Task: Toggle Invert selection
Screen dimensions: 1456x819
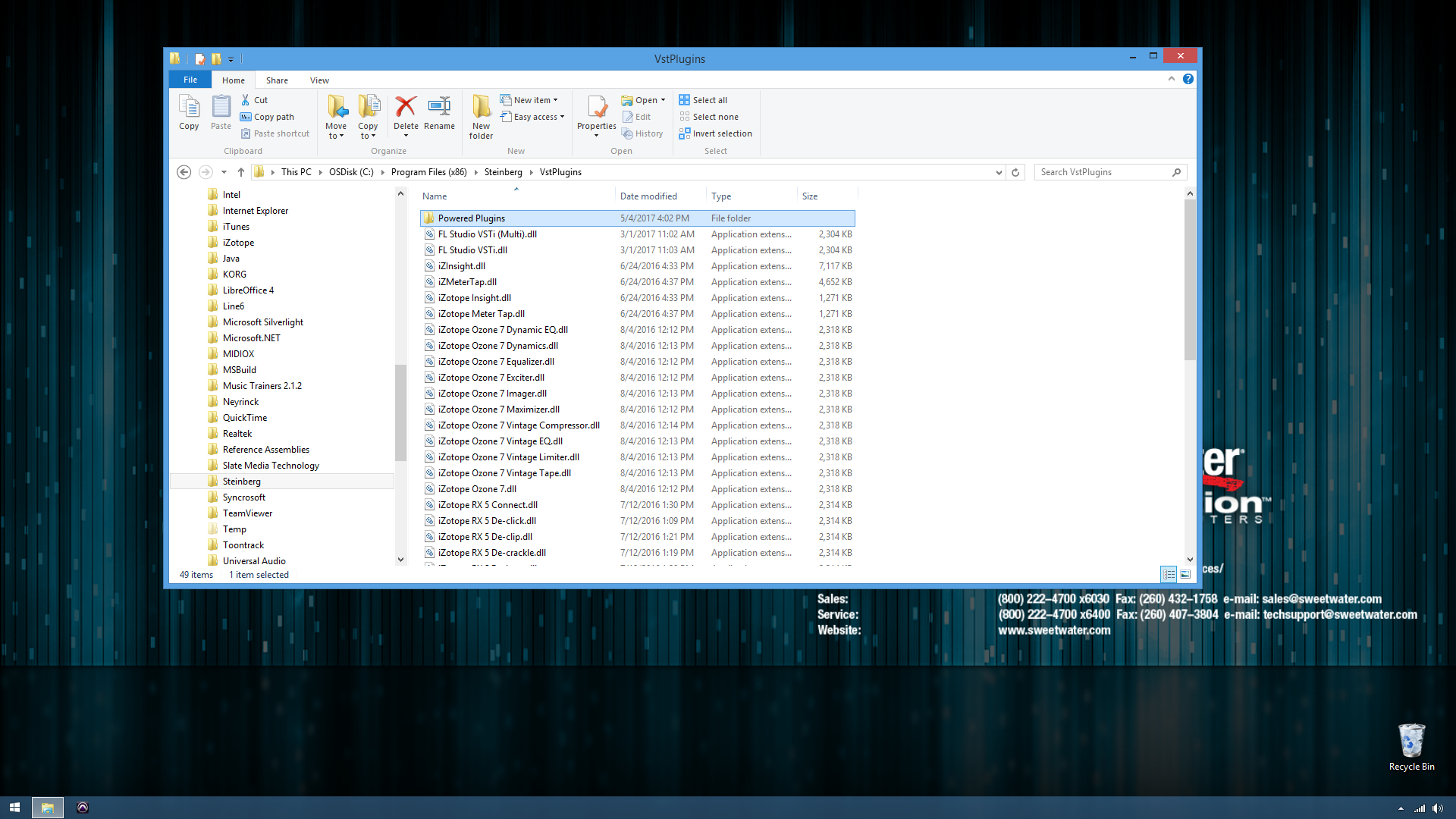Action: click(716, 133)
